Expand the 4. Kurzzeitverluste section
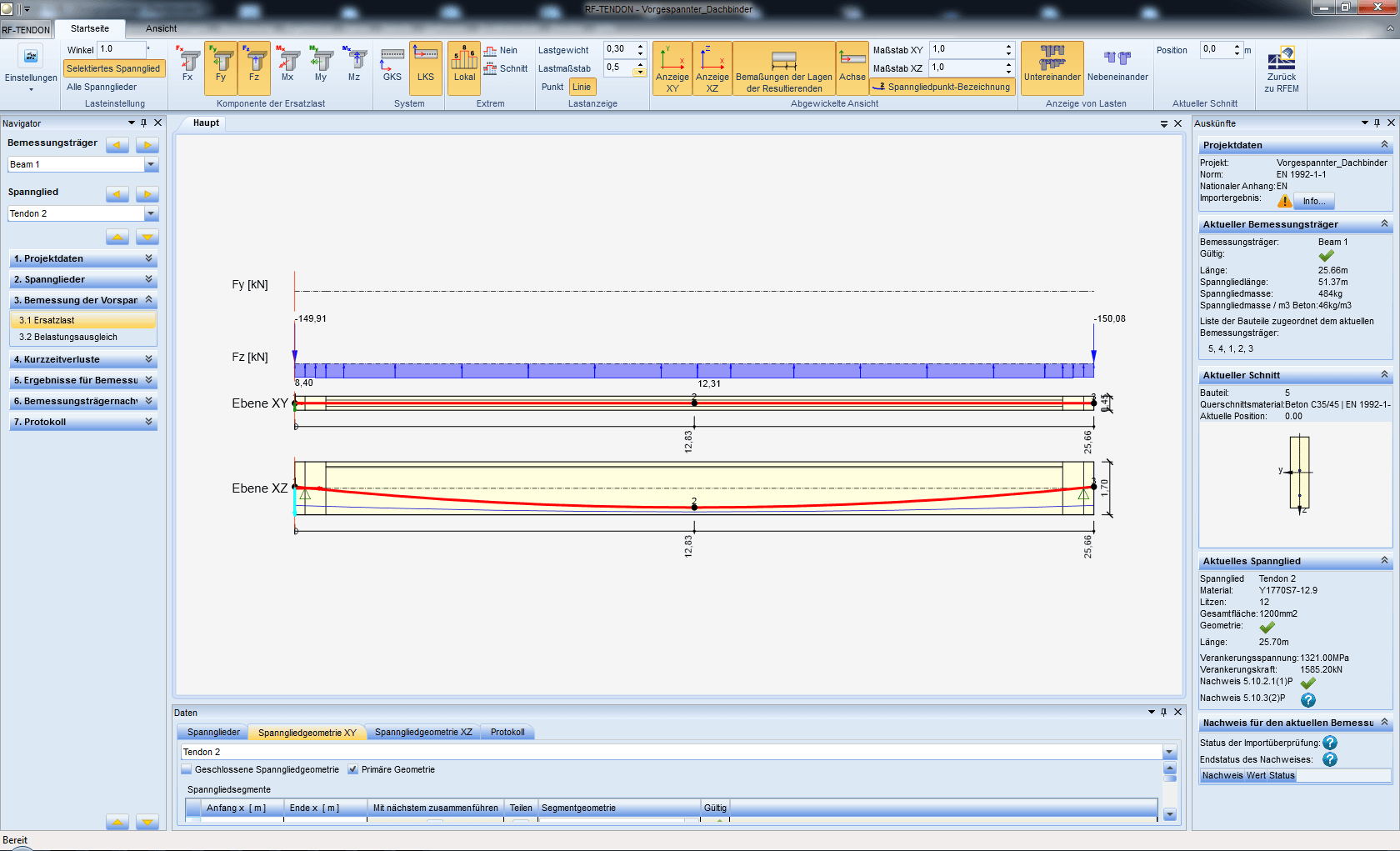Image resolution: width=1400 pixels, height=851 pixels. point(83,359)
